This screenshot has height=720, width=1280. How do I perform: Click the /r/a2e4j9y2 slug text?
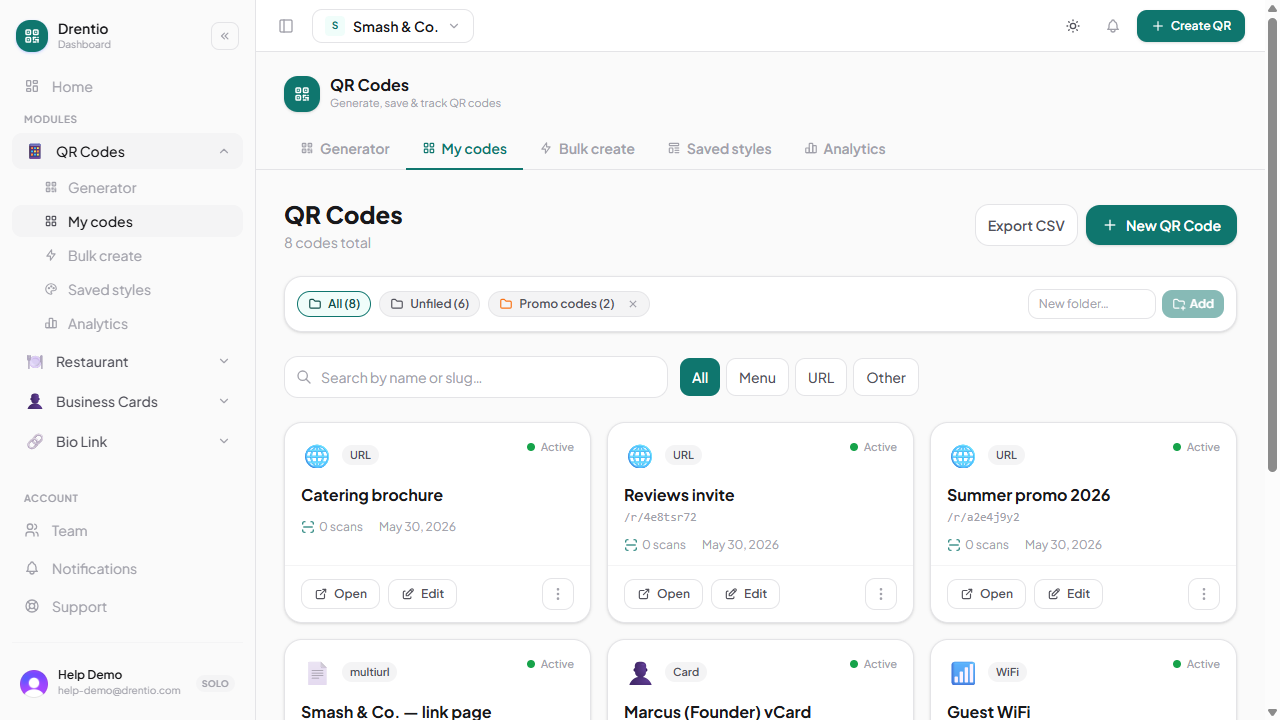tap(983, 518)
